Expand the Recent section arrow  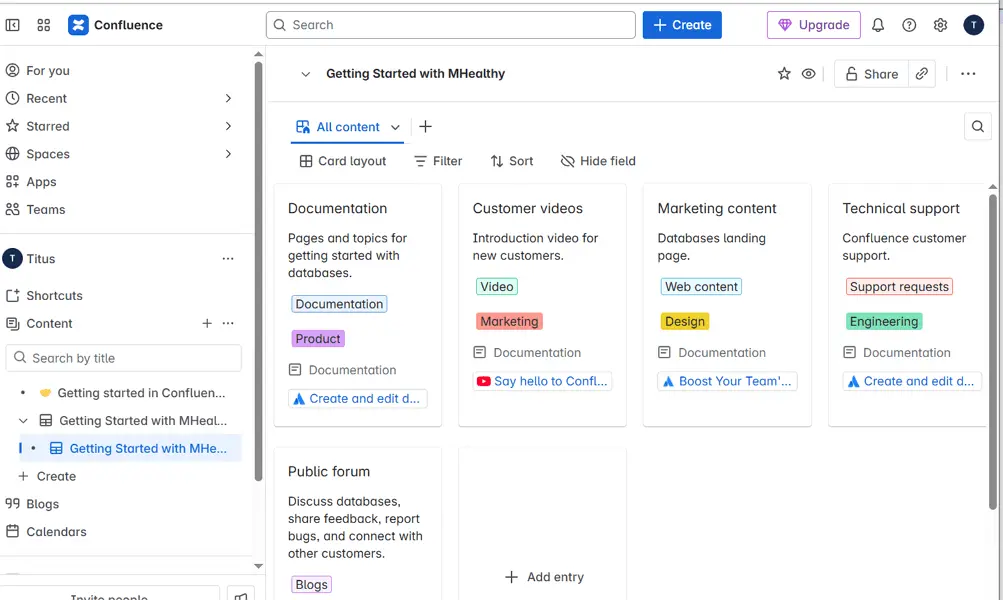click(x=228, y=99)
